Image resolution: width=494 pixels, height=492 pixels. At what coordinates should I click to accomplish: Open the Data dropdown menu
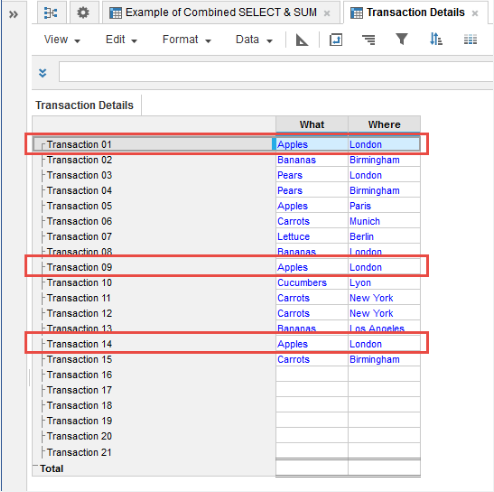pyautogui.click(x=254, y=40)
